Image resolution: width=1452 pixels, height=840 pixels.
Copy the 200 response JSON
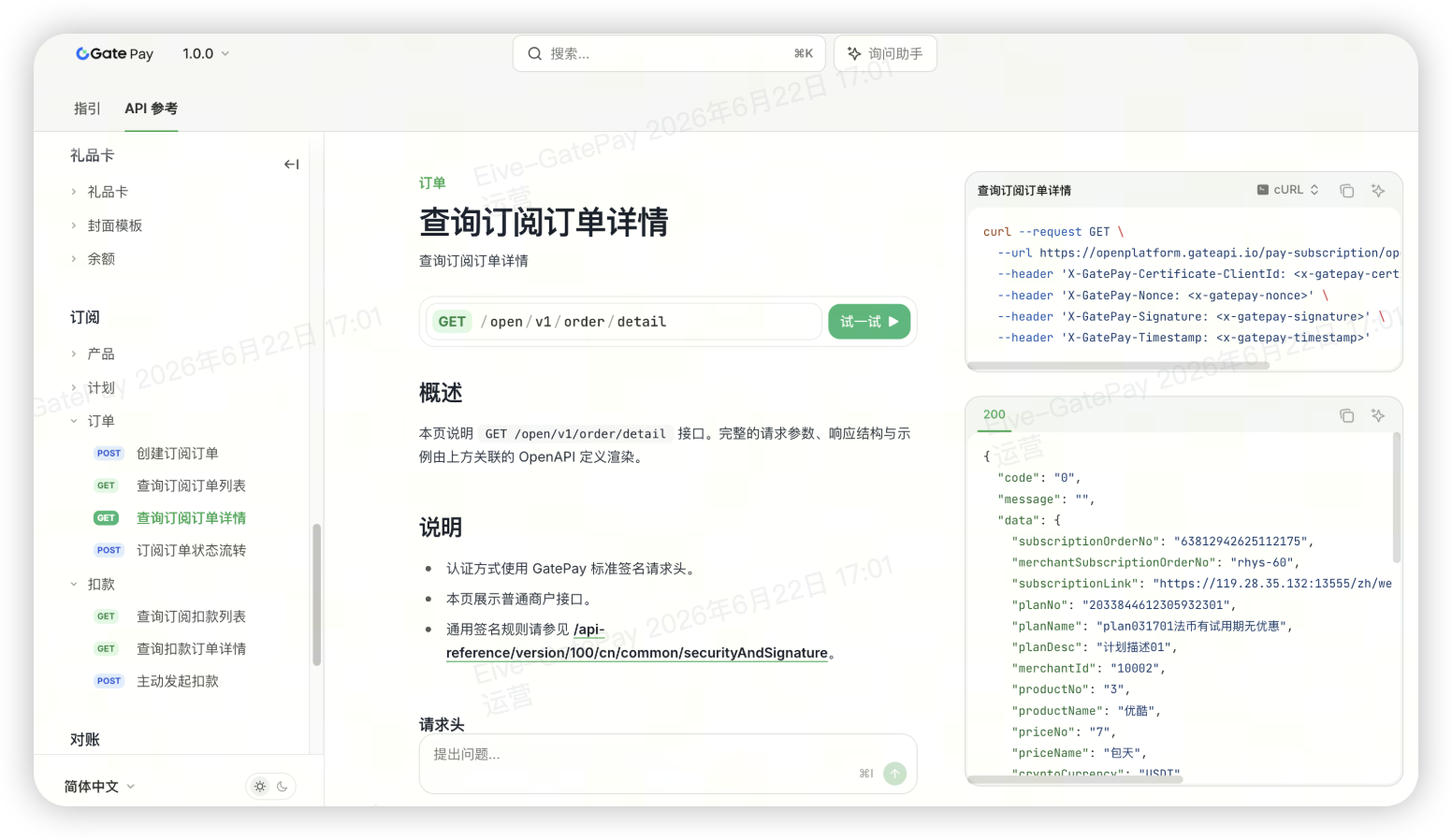[1347, 415]
